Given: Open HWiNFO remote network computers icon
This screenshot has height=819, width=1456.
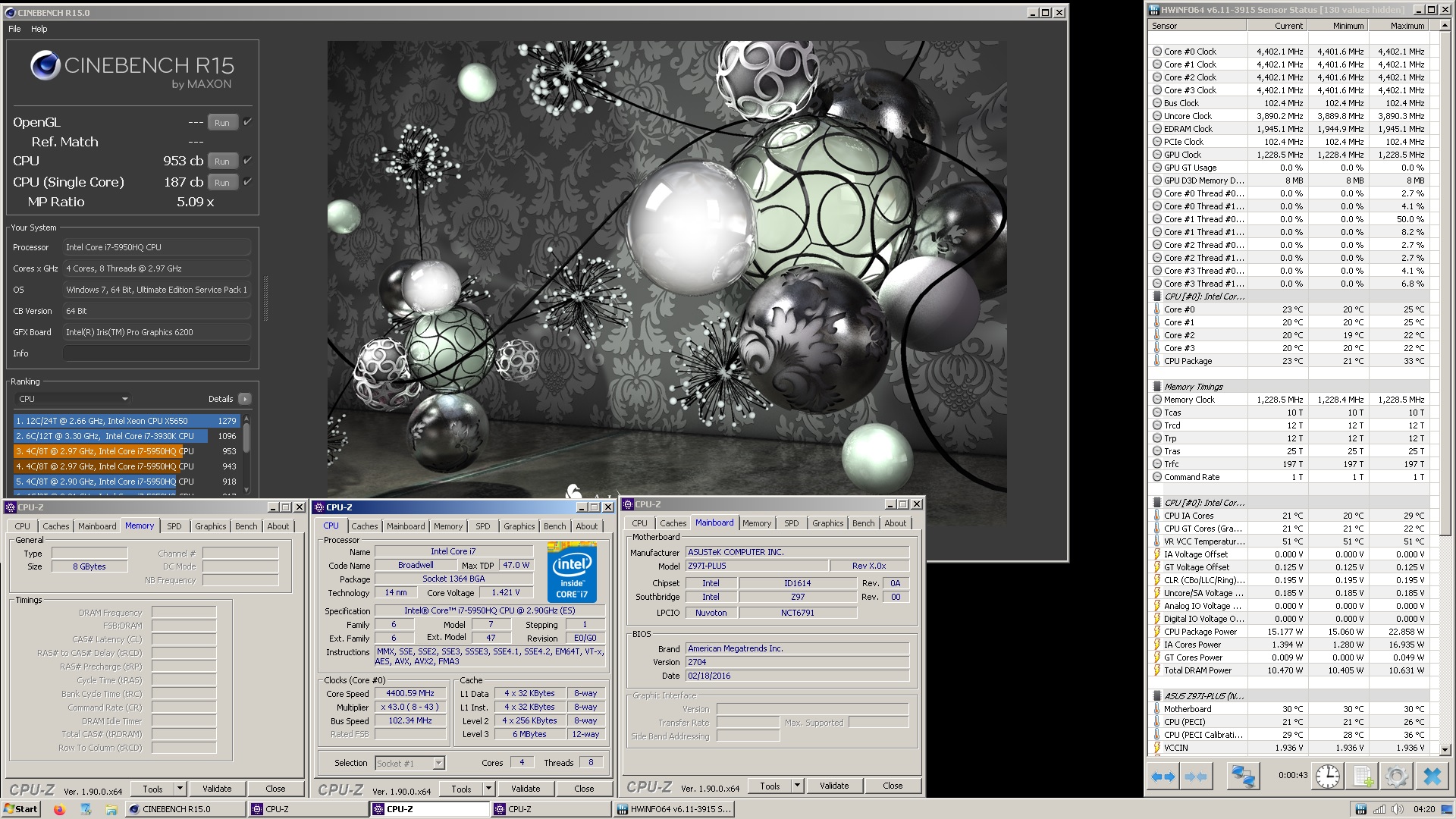Looking at the screenshot, I should [x=1243, y=777].
